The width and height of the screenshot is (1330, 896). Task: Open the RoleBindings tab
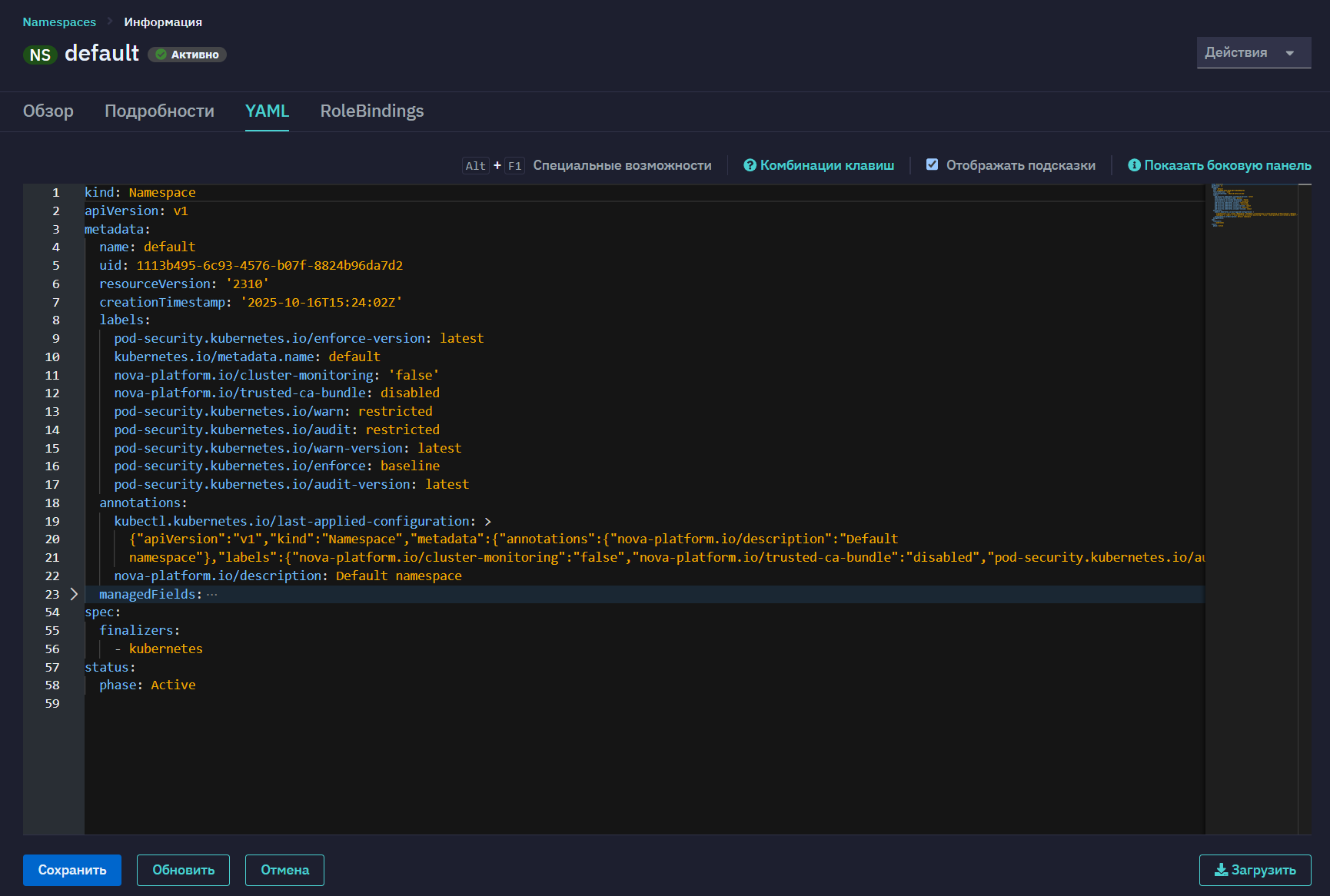pyautogui.click(x=372, y=111)
